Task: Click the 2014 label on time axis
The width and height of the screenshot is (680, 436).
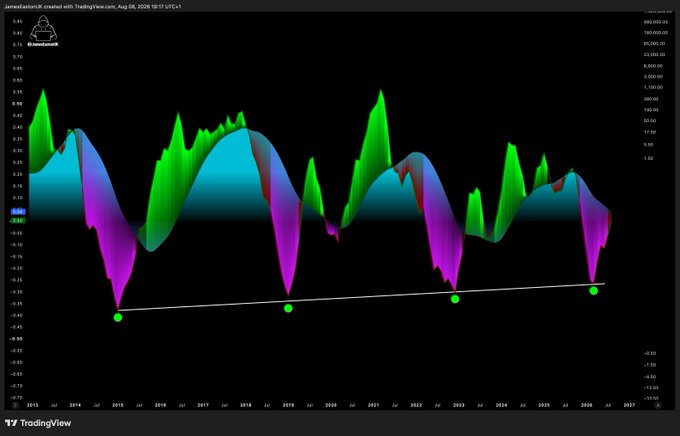Action: click(75, 405)
